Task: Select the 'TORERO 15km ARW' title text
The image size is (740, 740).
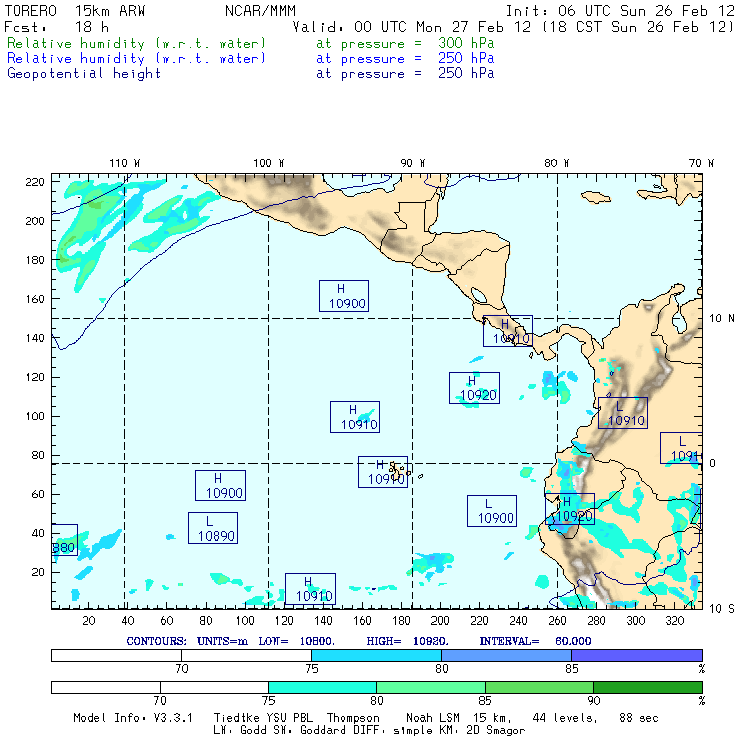Action: [75, 11]
